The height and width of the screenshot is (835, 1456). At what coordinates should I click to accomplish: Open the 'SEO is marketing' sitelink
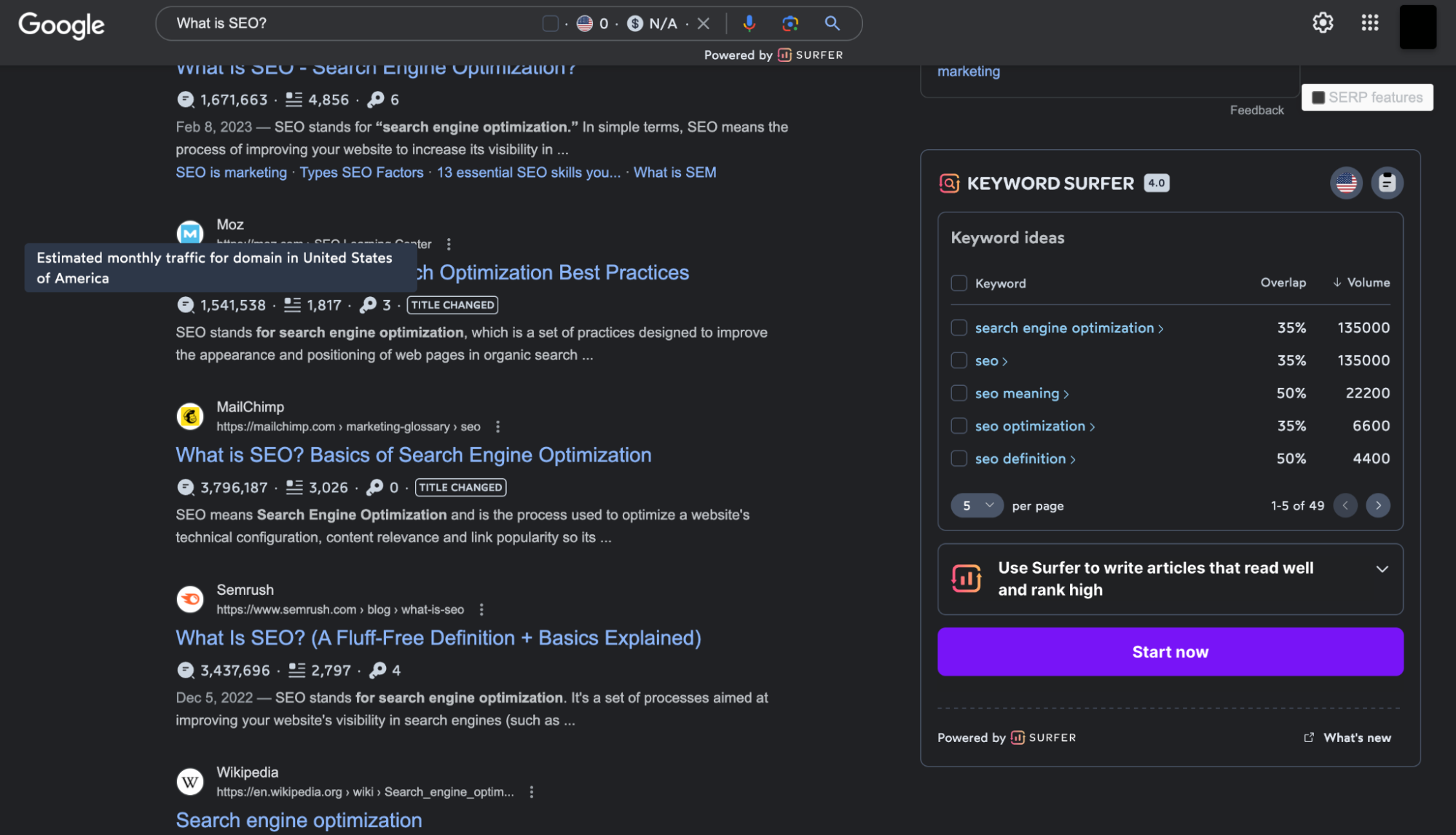click(231, 173)
